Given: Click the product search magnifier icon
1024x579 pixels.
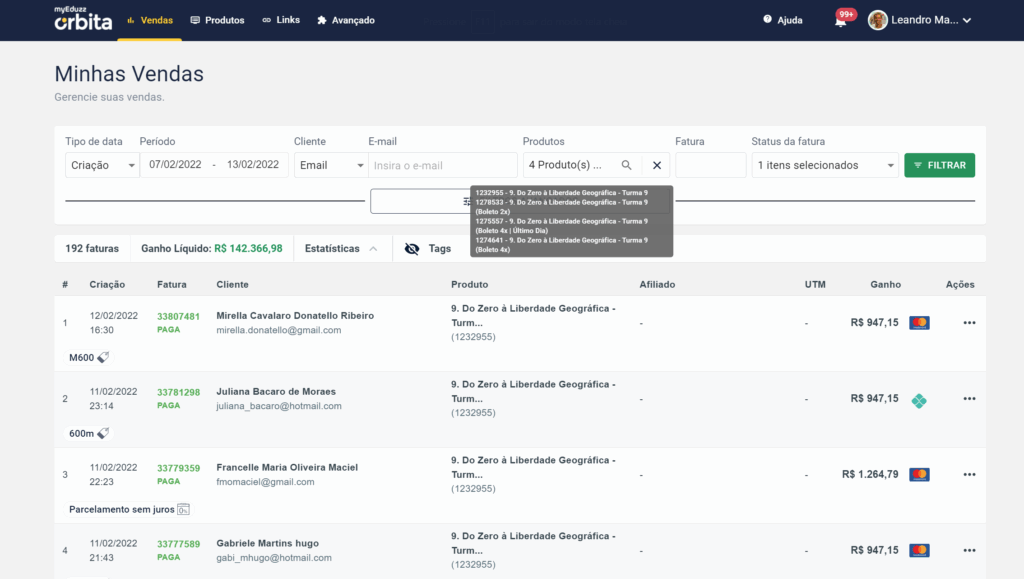Looking at the screenshot, I should (x=626, y=165).
